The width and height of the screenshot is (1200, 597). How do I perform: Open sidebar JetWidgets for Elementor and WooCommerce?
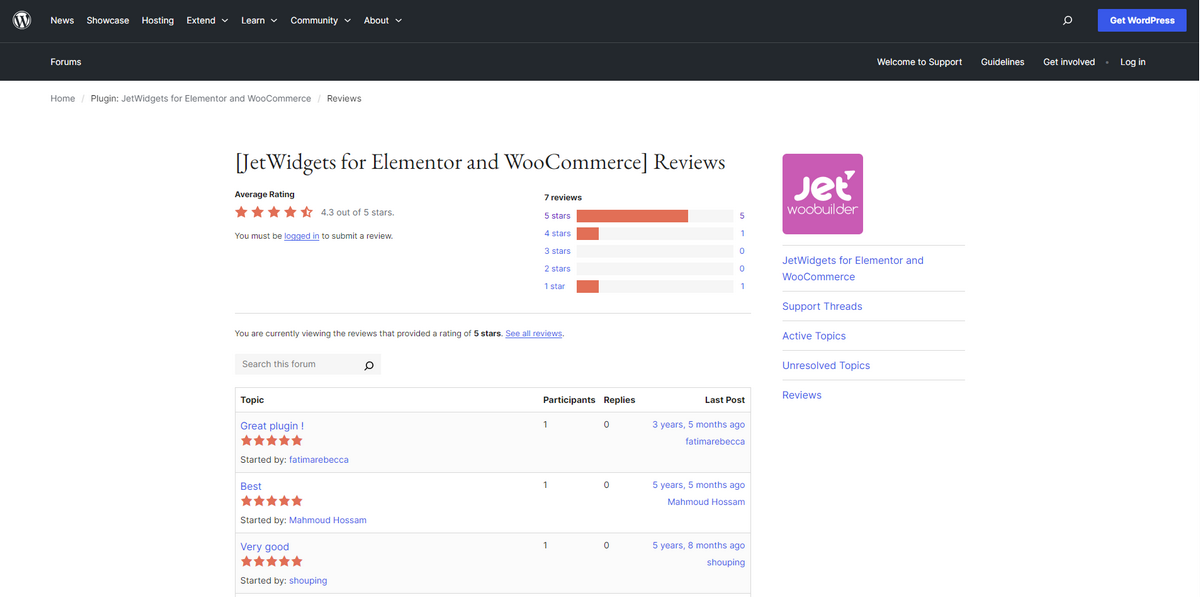853,268
